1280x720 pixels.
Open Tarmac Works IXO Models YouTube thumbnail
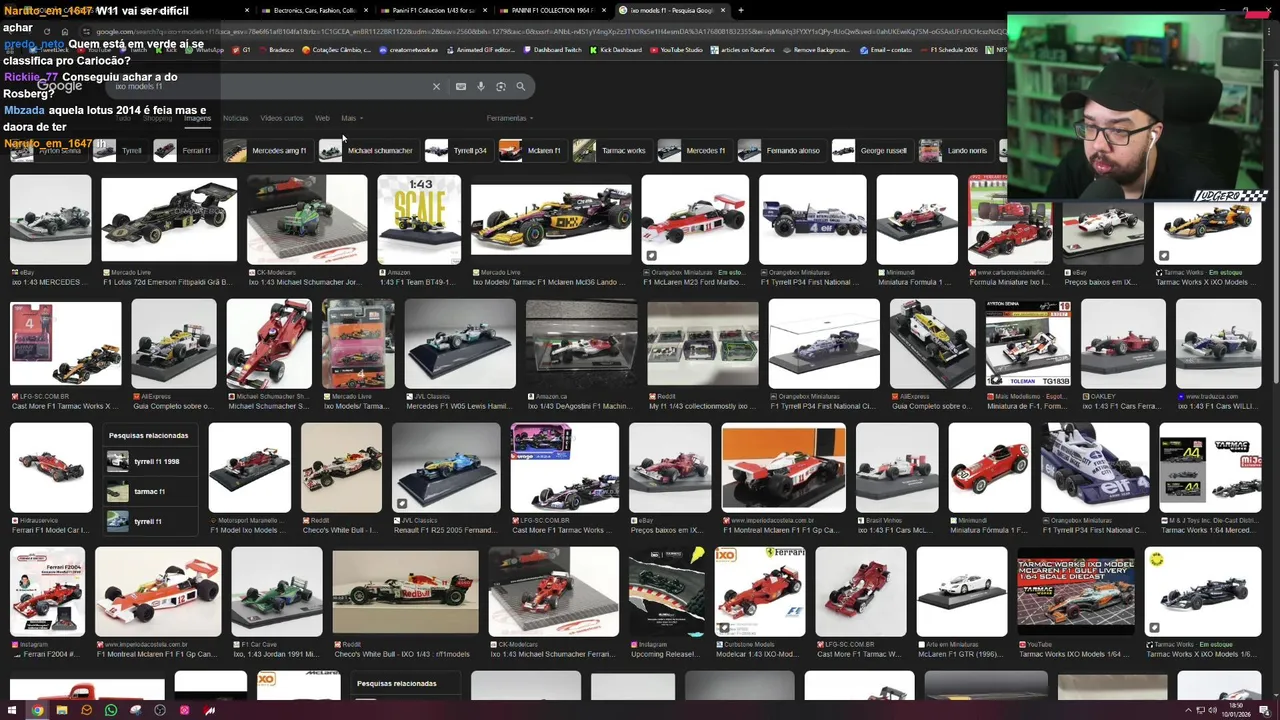(1076, 592)
